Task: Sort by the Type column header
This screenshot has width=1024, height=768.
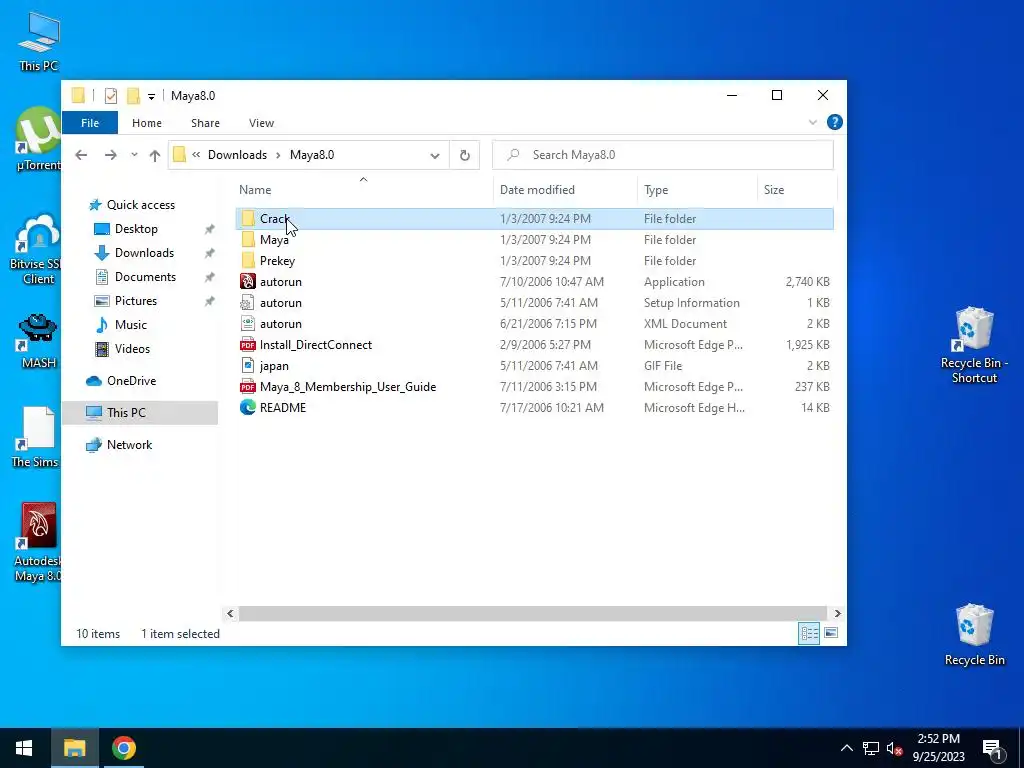Action: point(697,189)
